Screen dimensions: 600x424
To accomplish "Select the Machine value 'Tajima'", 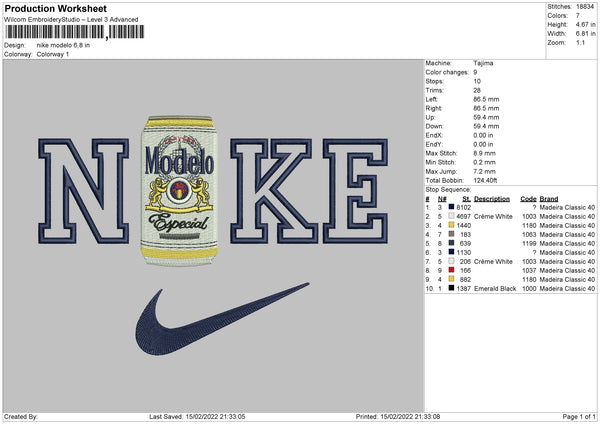I will point(483,63).
